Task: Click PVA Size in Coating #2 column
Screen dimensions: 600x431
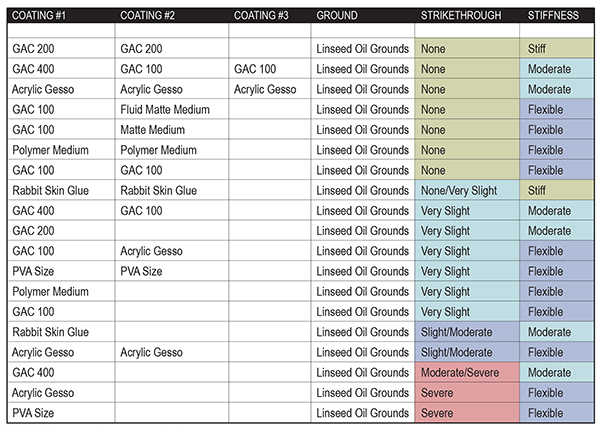Action: 171,271
